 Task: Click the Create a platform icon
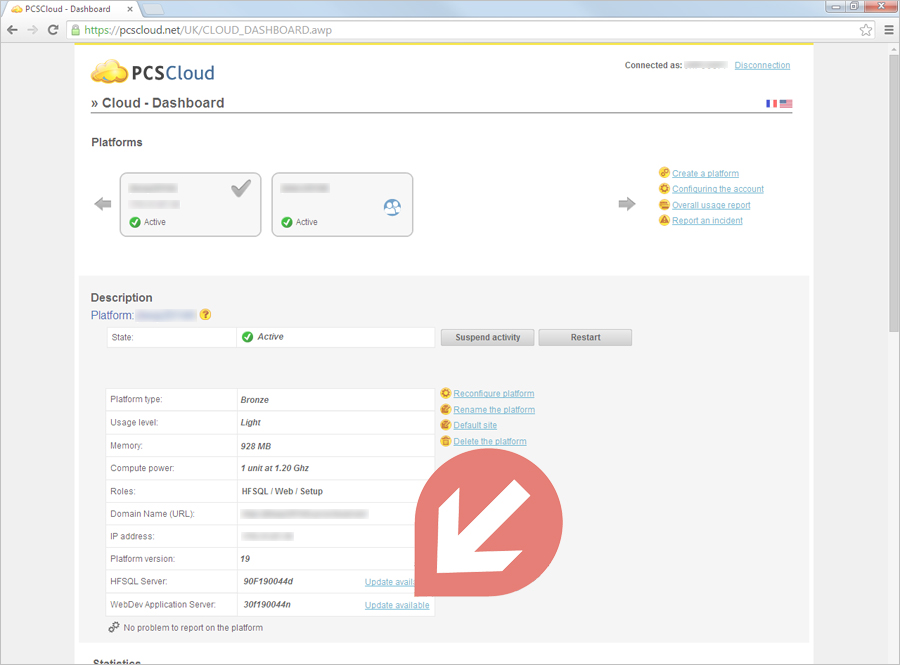664,173
